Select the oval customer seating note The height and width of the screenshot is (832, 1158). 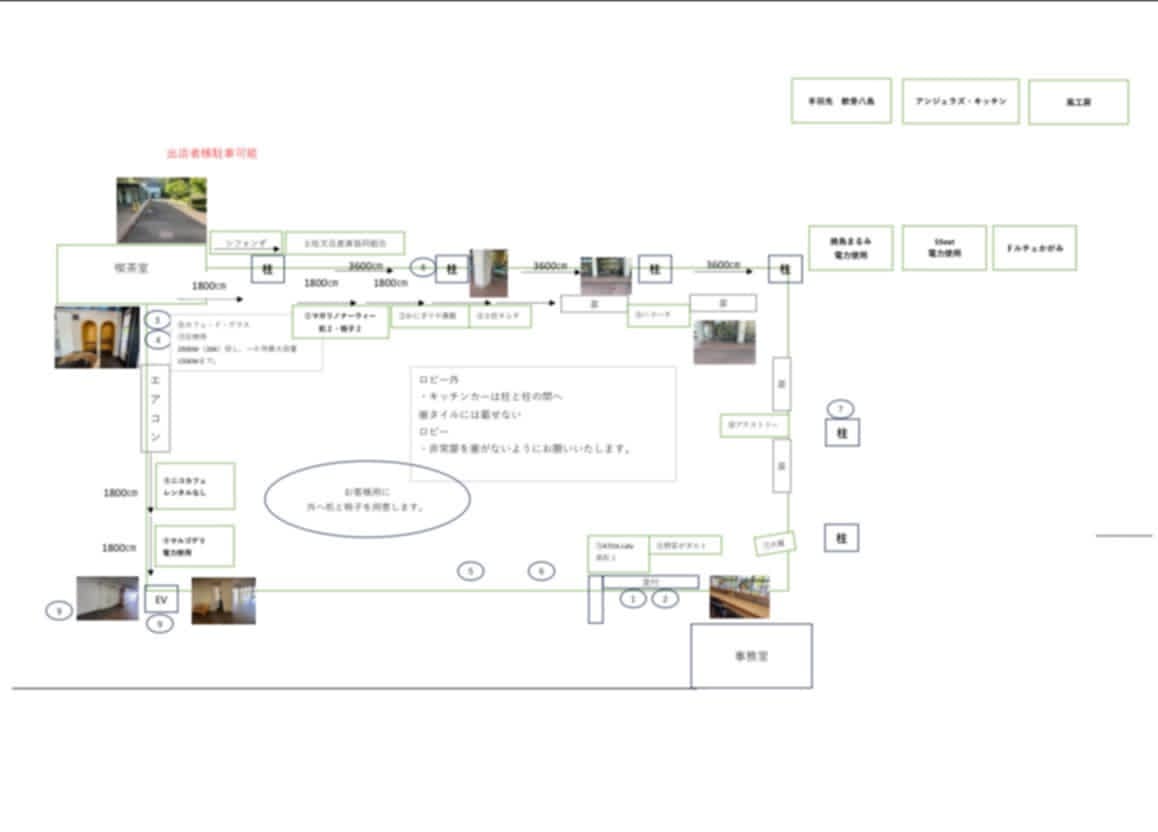coord(367,499)
